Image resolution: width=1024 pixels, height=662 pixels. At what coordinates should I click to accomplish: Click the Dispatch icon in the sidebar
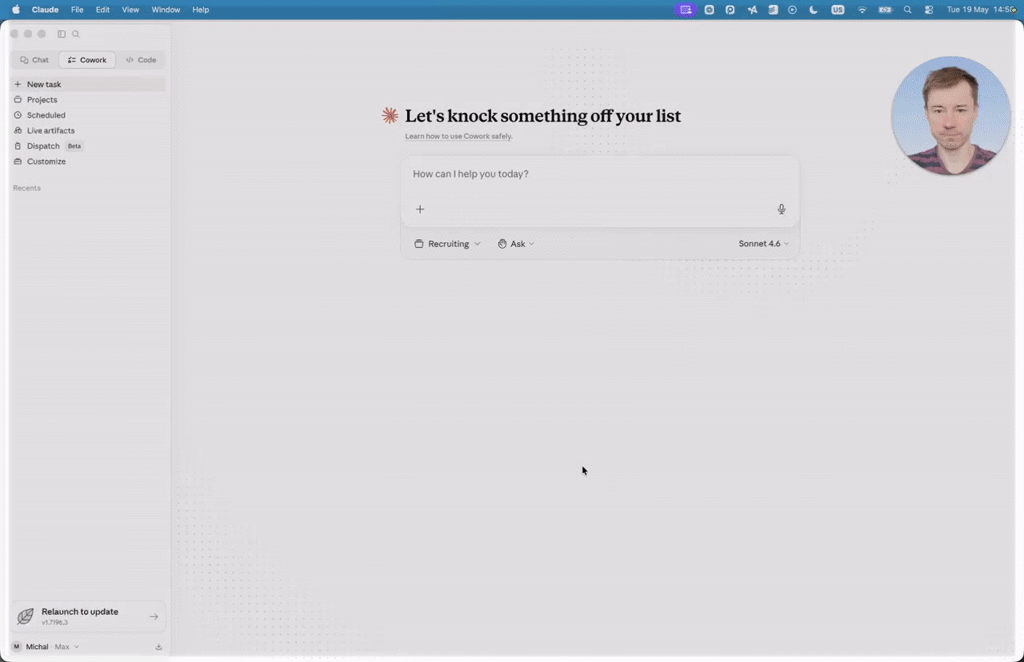18,146
